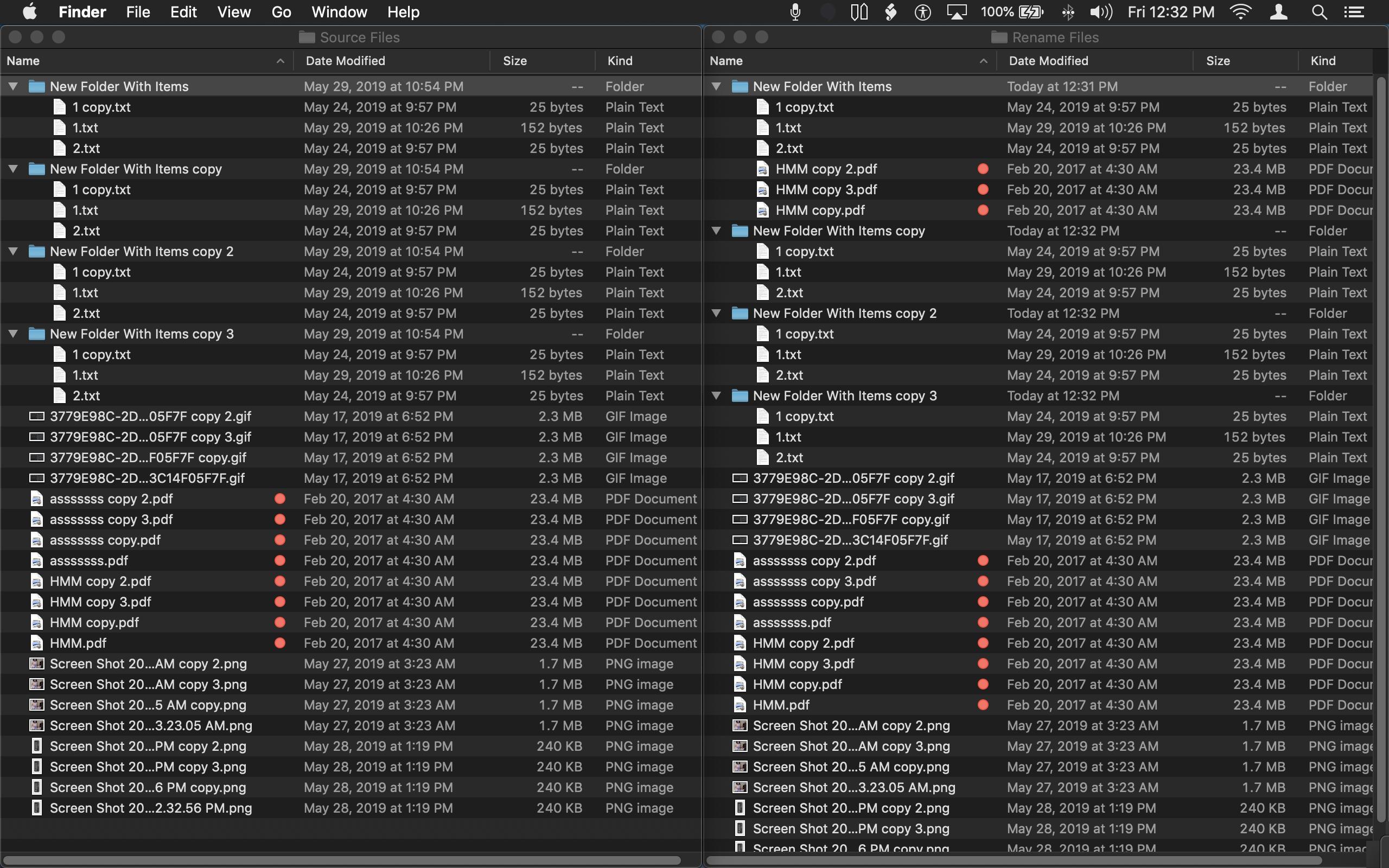
Task: Collapse New Folder With Items copy in Source Files
Action: [12, 169]
